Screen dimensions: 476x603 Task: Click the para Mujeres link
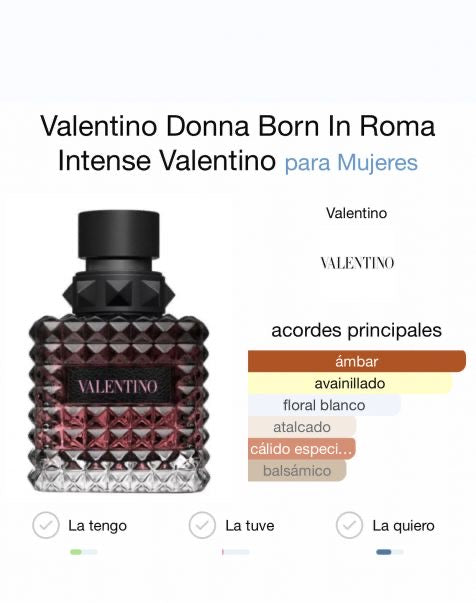pos(351,162)
